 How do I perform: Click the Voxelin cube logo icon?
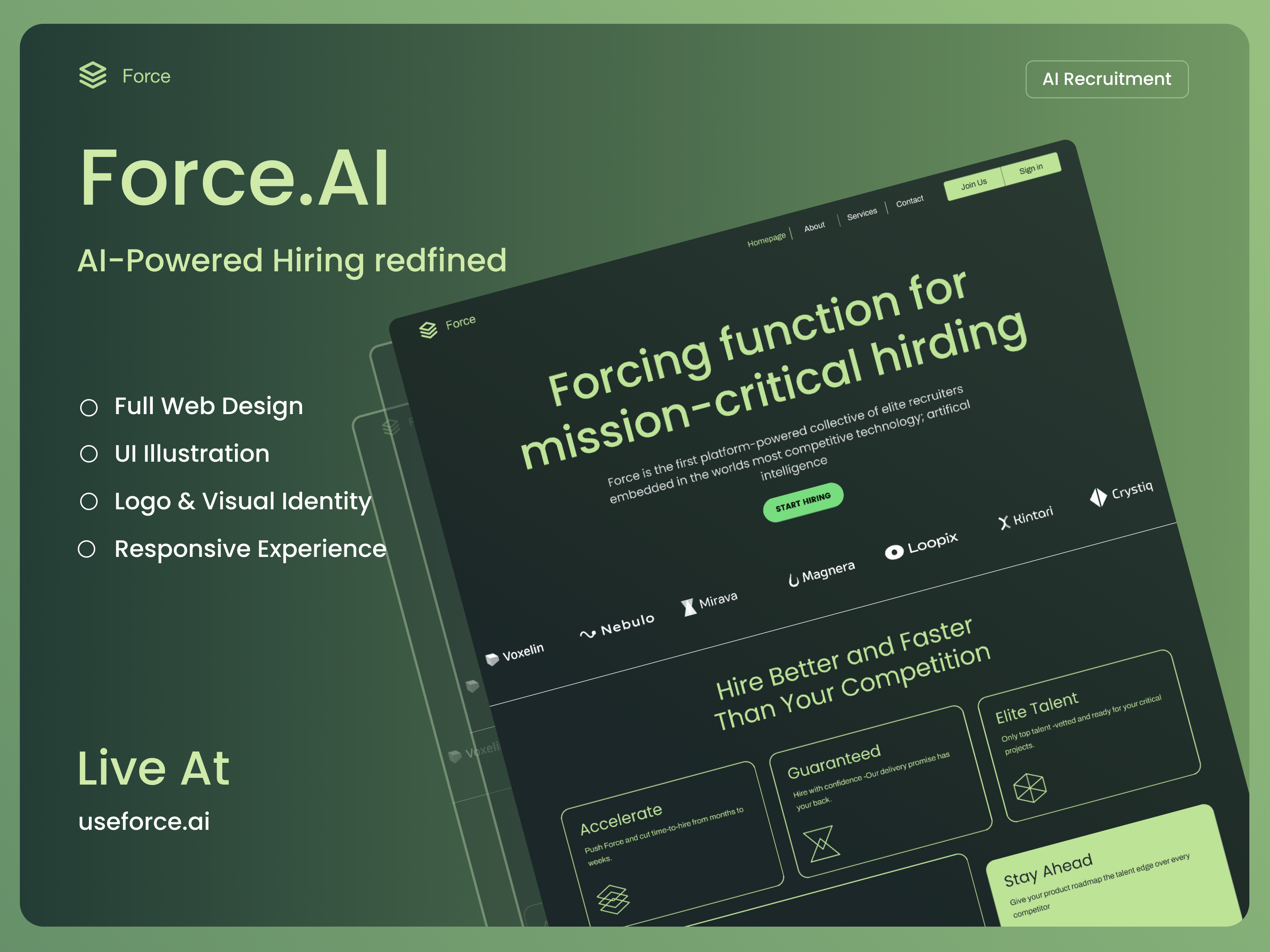[x=492, y=659]
